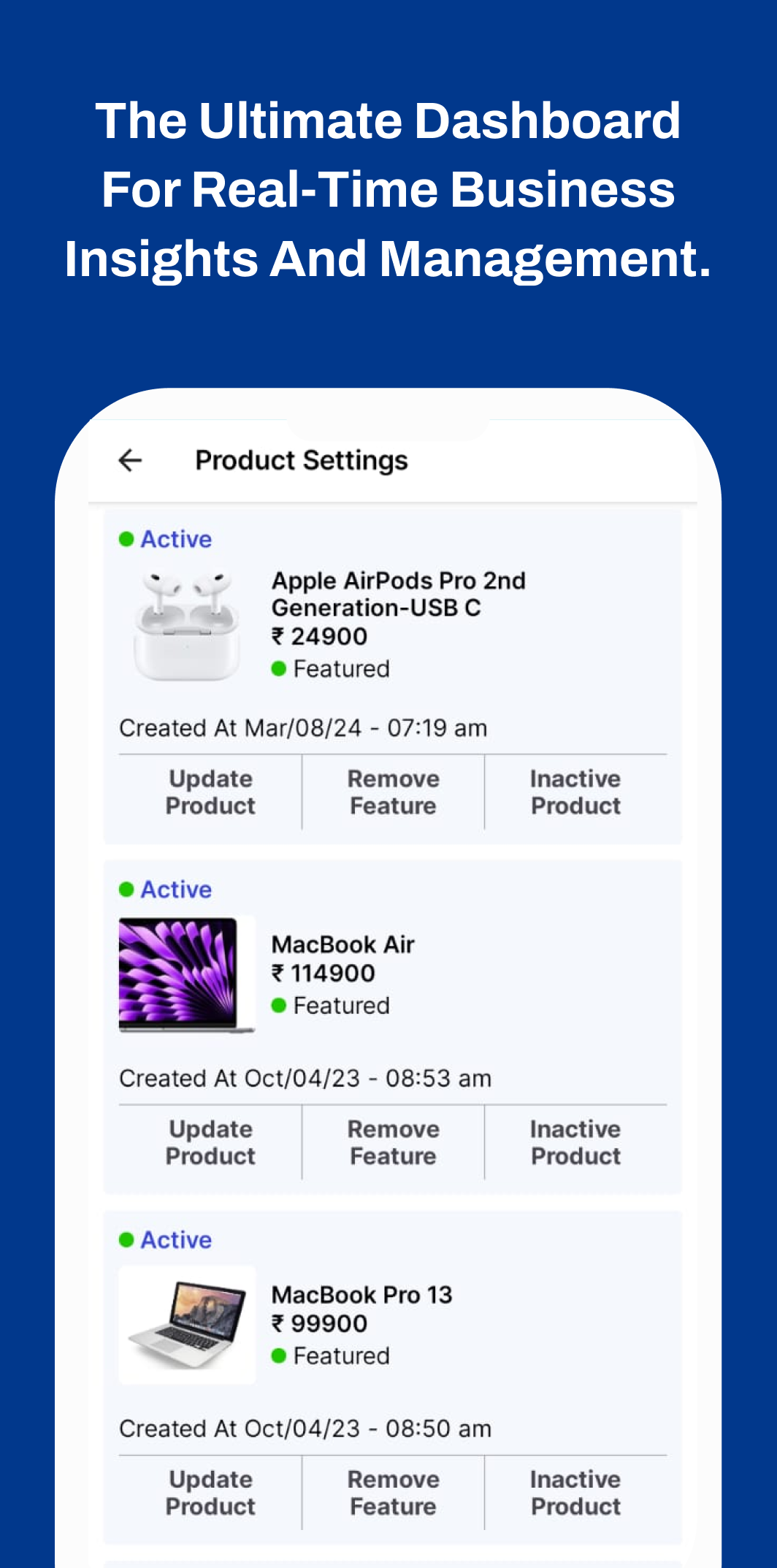Toggle MacBook Air to Inactive Product
The image size is (777, 1568).
(575, 1143)
